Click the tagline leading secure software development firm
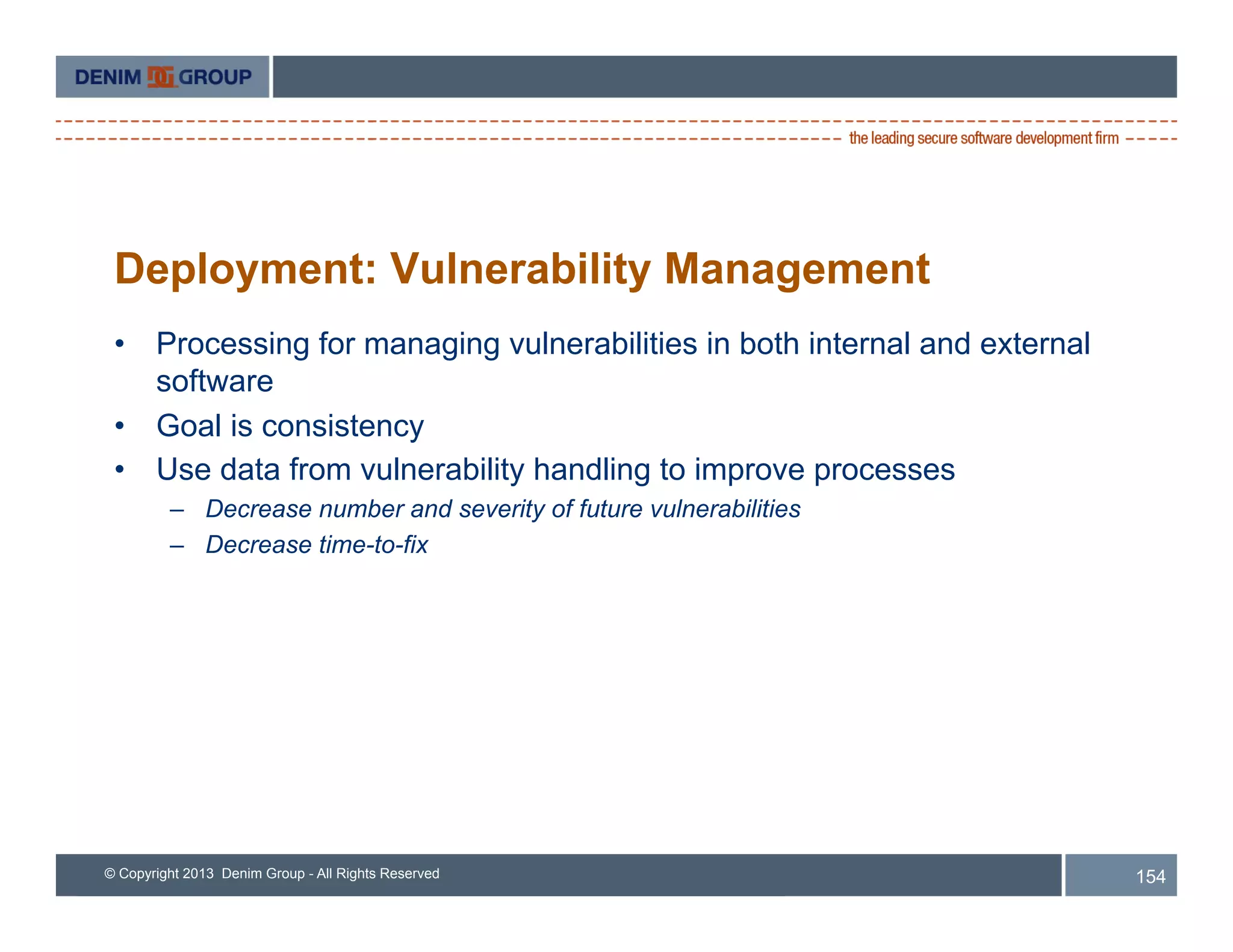 pyautogui.click(x=983, y=138)
